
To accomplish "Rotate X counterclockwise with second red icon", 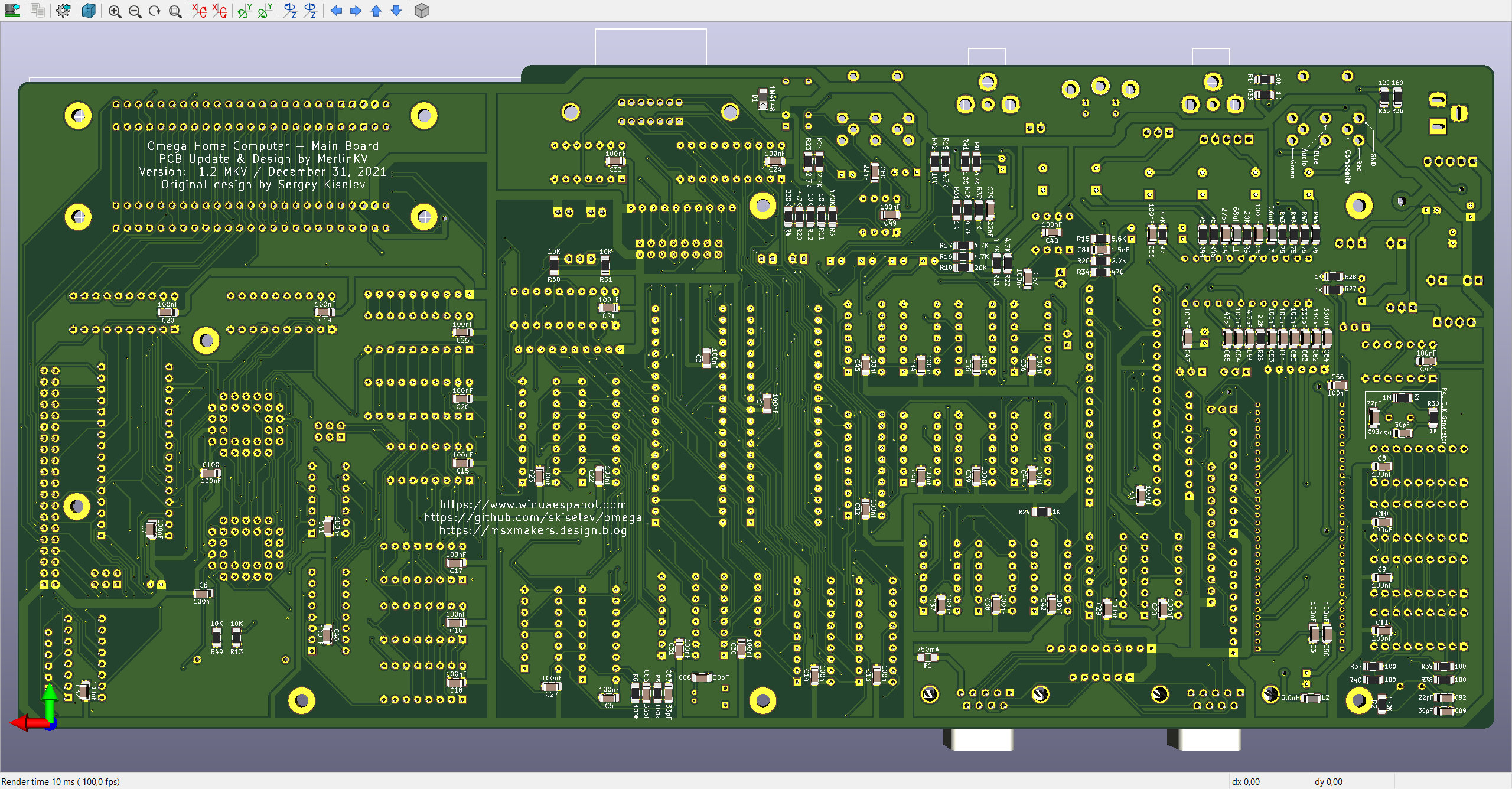I will [220, 11].
